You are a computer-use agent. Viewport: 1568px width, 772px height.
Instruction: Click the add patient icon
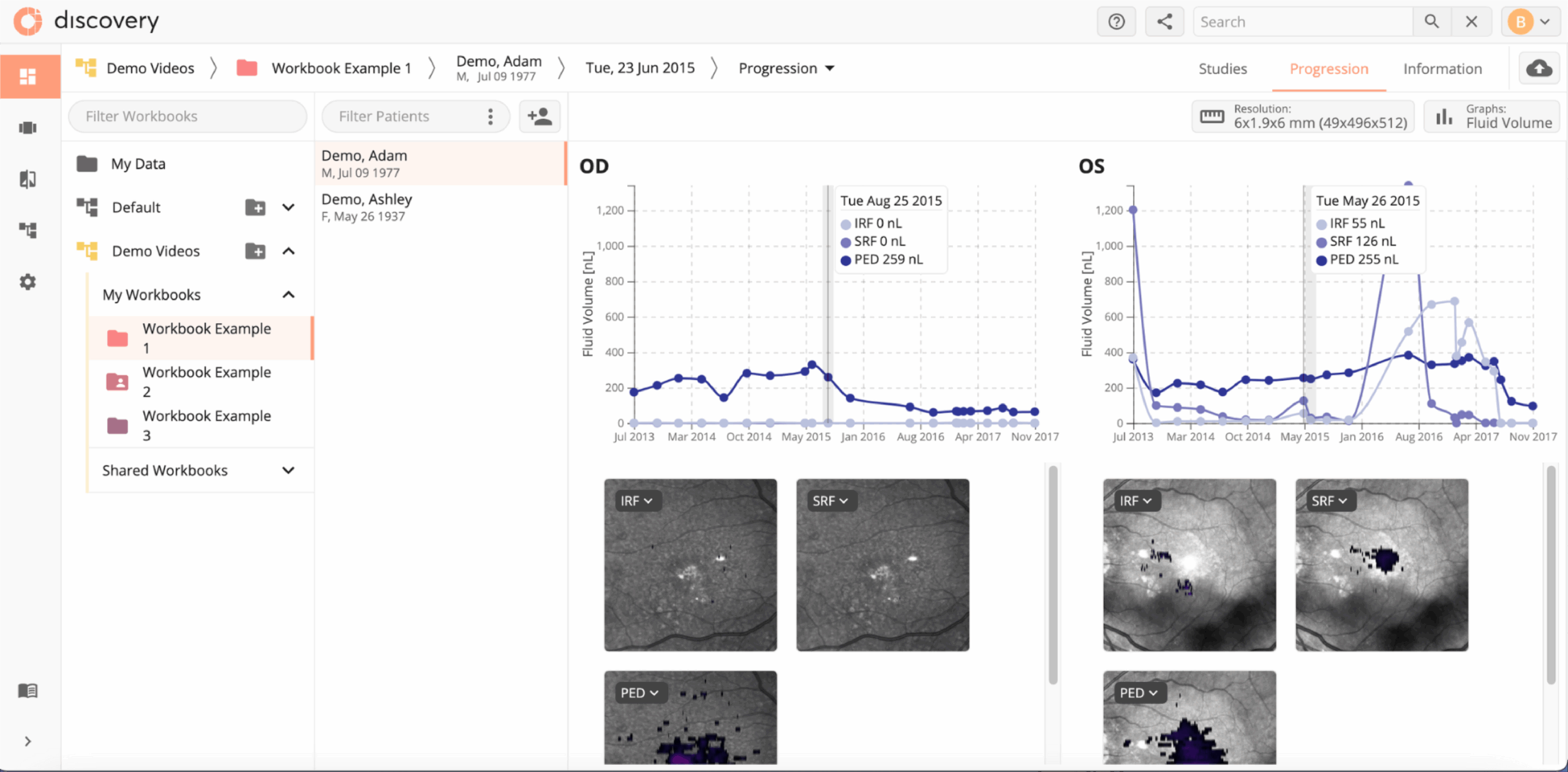(540, 116)
